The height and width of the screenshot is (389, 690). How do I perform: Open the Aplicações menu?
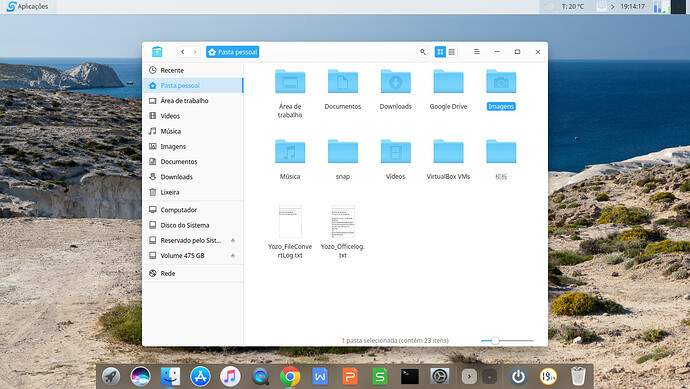coord(28,7)
